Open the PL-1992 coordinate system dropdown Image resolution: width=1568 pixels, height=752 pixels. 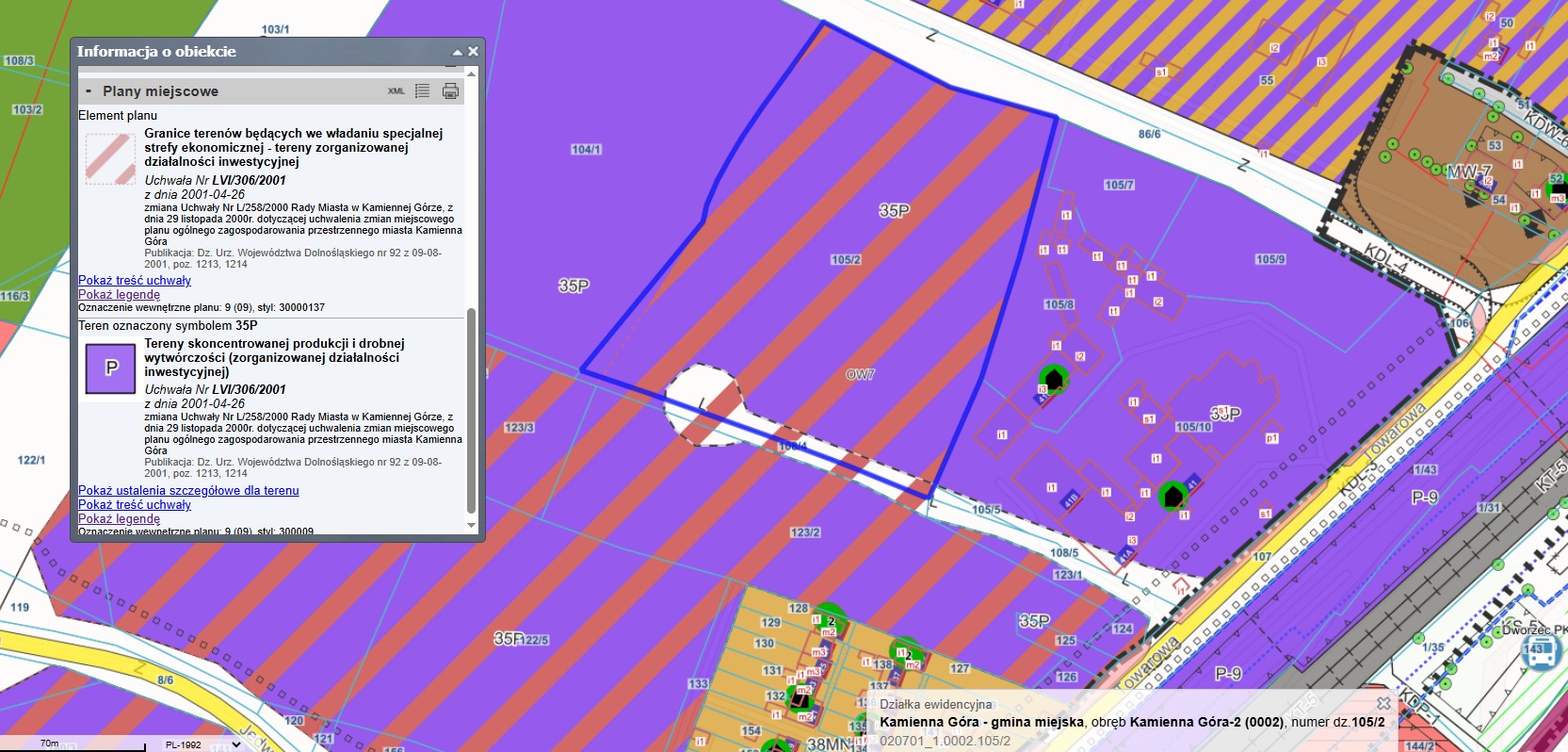202,744
